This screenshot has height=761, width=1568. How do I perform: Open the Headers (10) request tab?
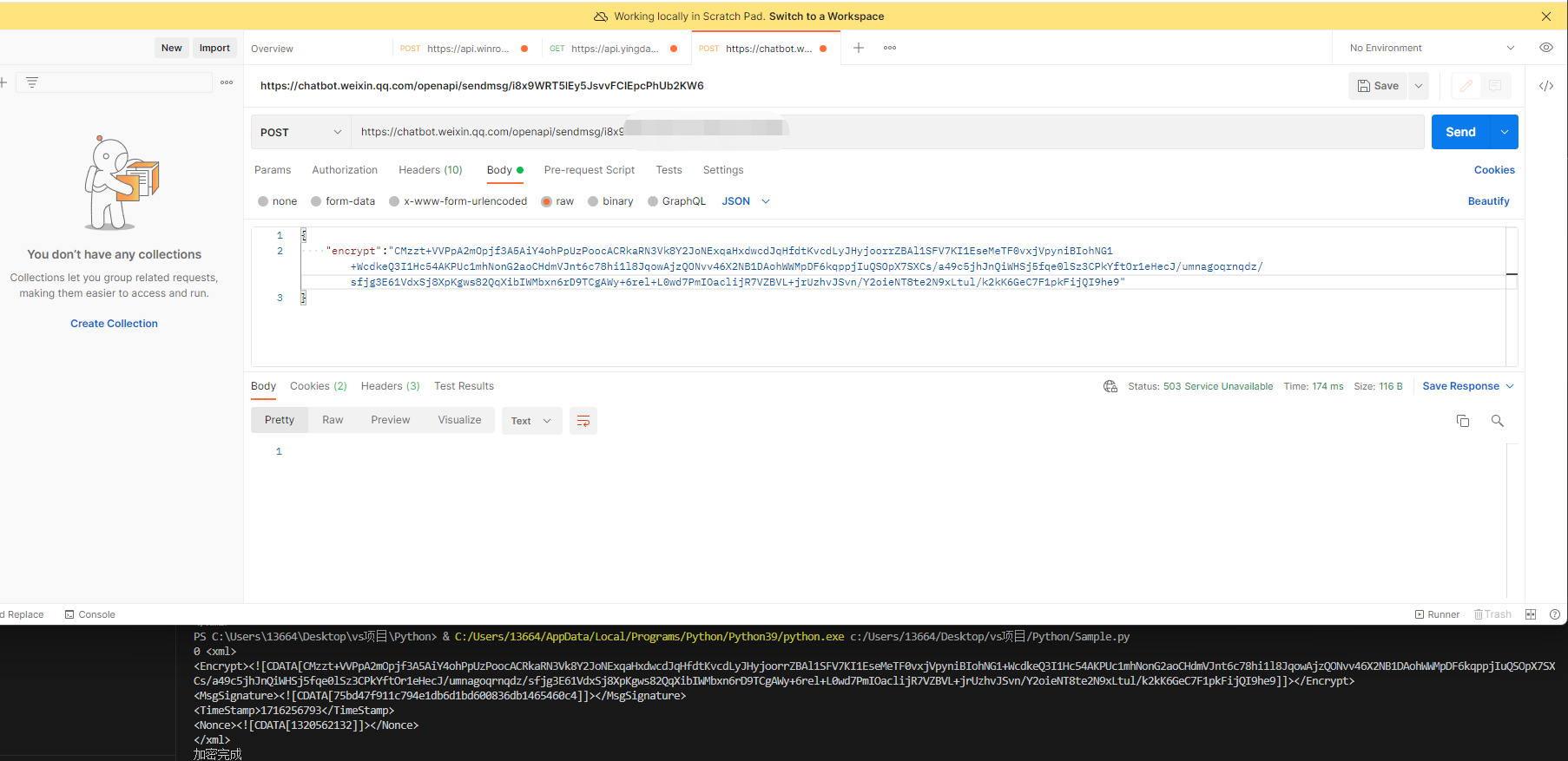[x=431, y=170]
